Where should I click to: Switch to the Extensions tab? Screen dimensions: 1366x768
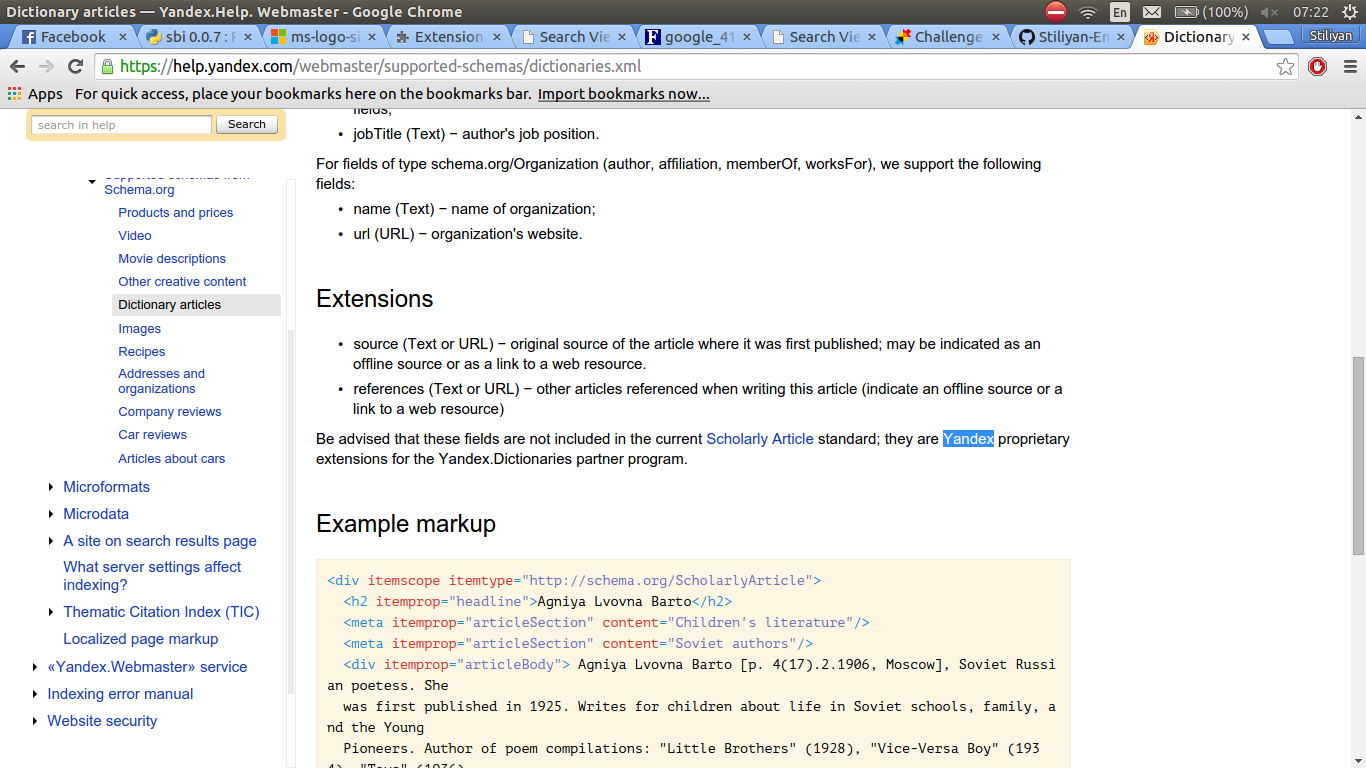tap(448, 37)
